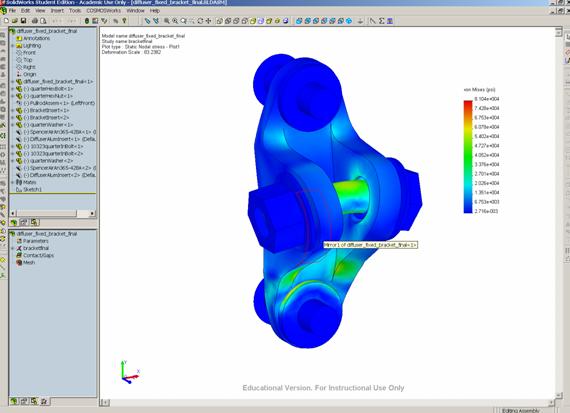Screen dimensions: 570x413
Task: Click the XYZ coordinate triad
Action: pos(130,372)
